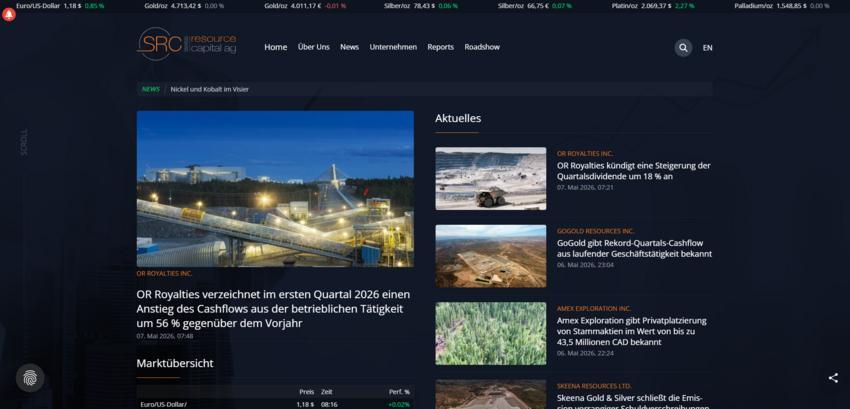Viewport: 850px width, 409px height.
Task: Open the Unternehmen menu
Action: point(393,47)
